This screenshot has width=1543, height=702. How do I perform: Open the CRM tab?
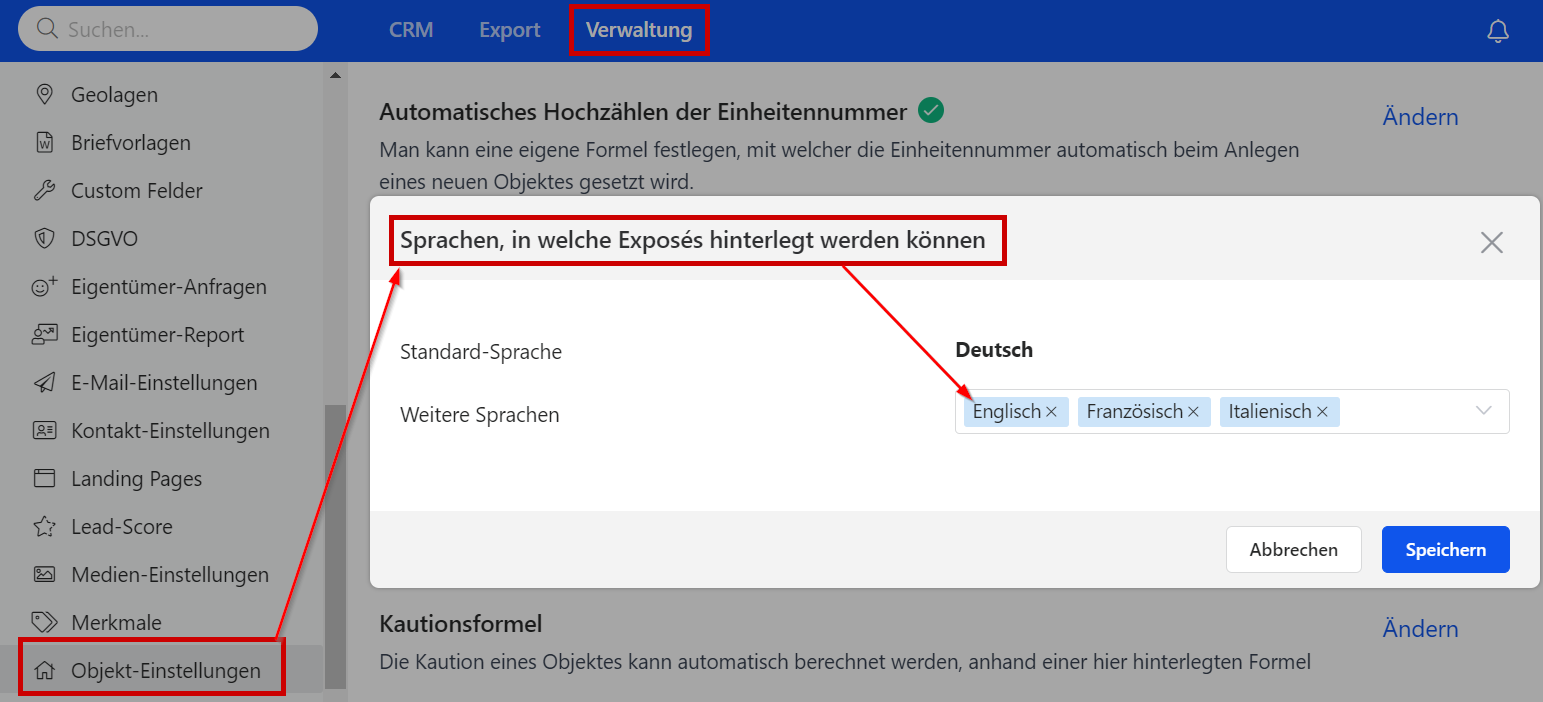[411, 30]
